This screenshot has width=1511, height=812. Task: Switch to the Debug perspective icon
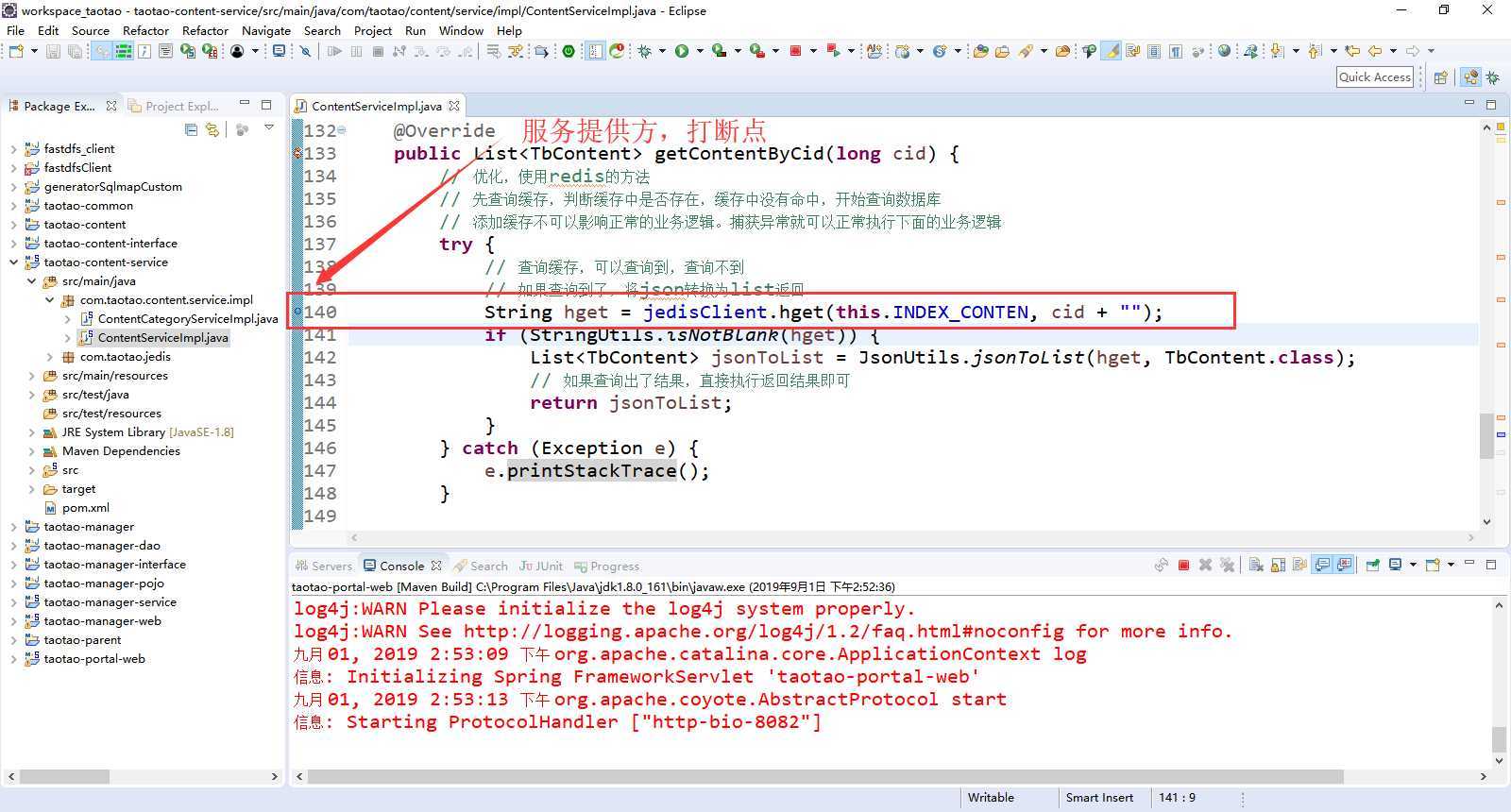(x=1493, y=77)
